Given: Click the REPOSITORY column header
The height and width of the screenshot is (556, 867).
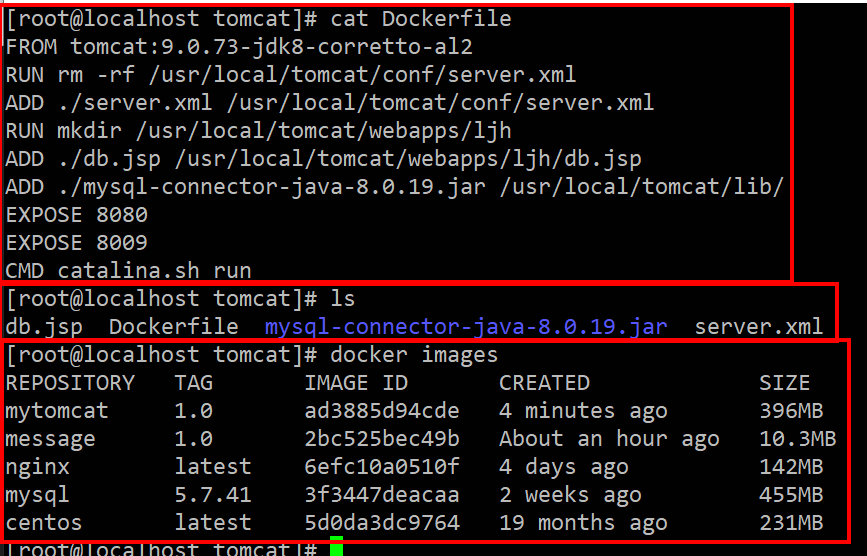Looking at the screenshot, I should (x=70, y=383).
